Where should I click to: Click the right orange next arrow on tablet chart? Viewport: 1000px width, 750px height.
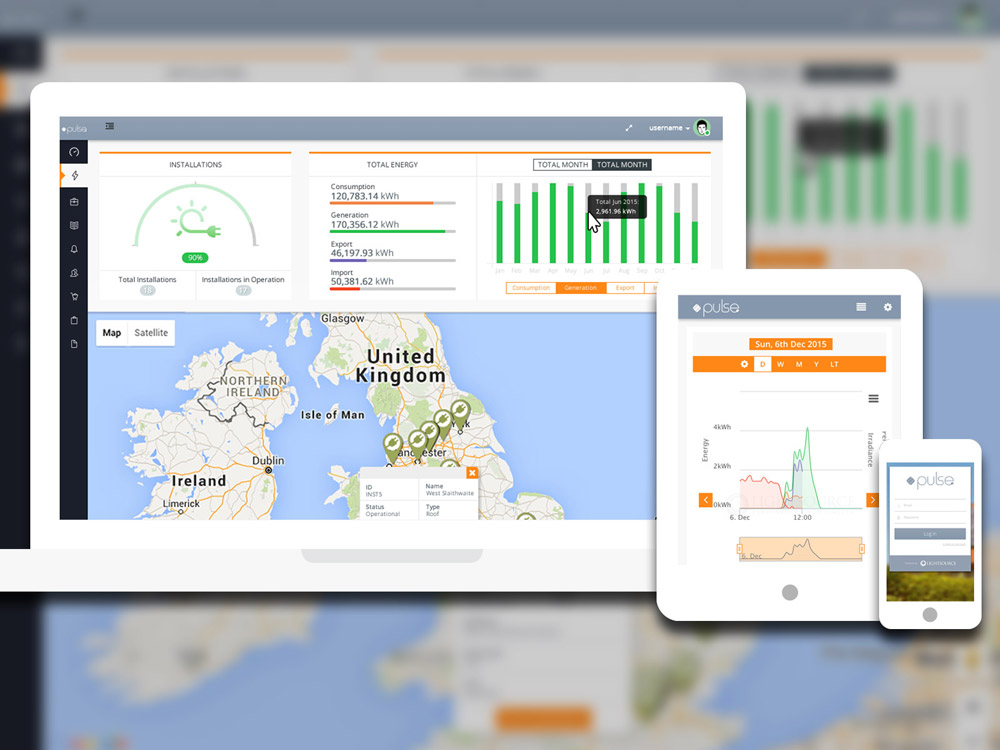[x=872, y=500]
